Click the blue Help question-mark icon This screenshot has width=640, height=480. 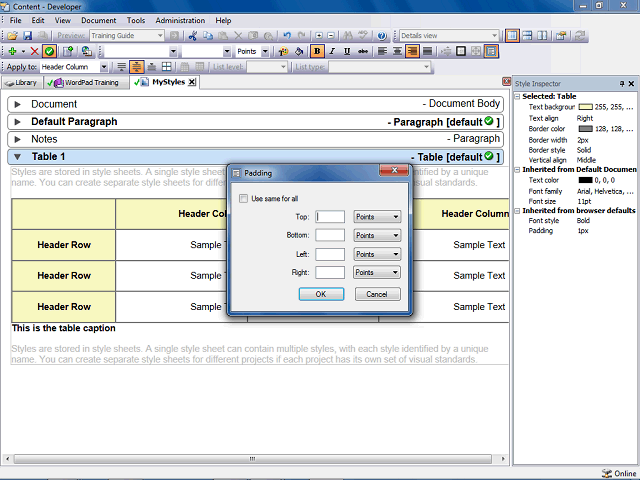[382, 36]
